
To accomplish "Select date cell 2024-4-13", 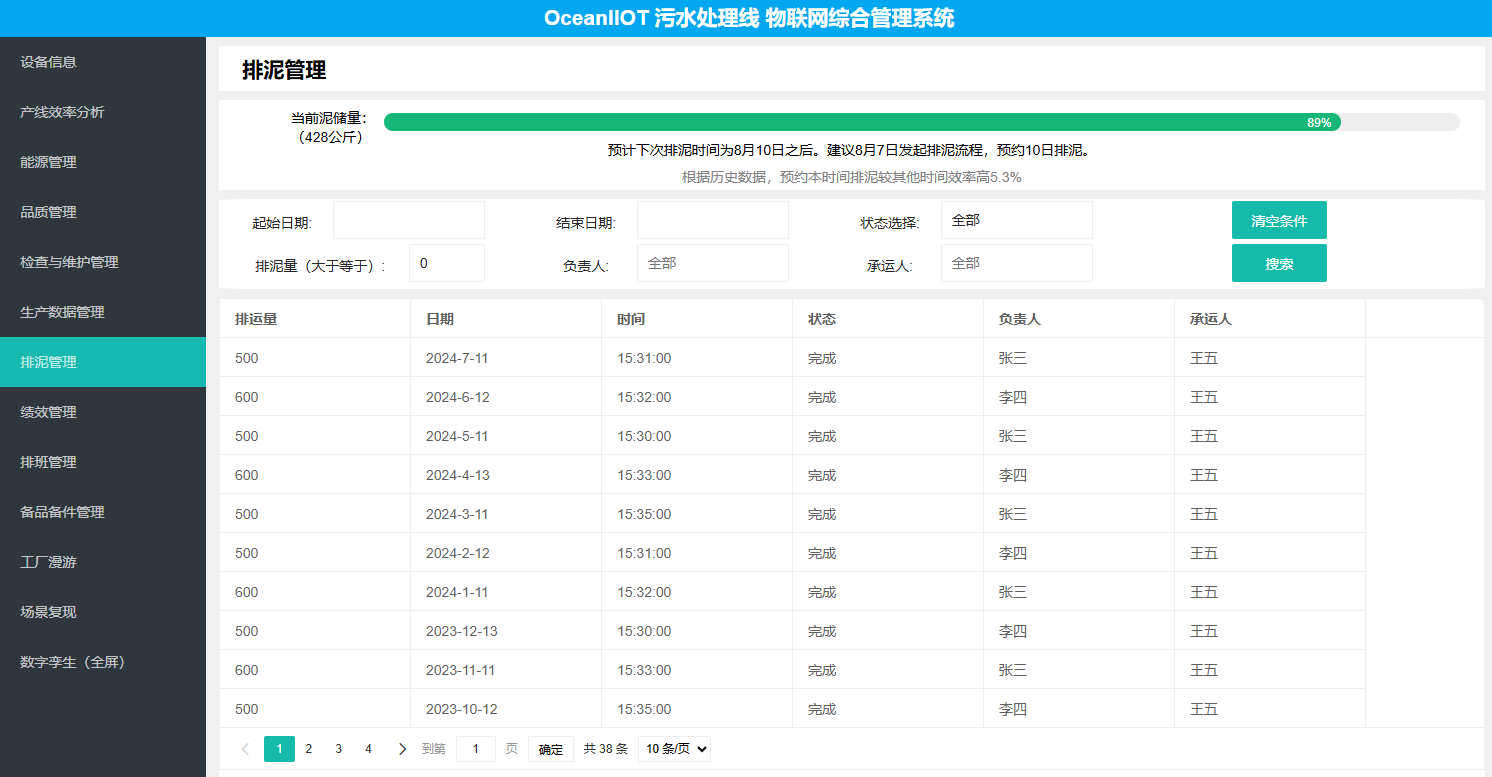I will coord(506,475).
